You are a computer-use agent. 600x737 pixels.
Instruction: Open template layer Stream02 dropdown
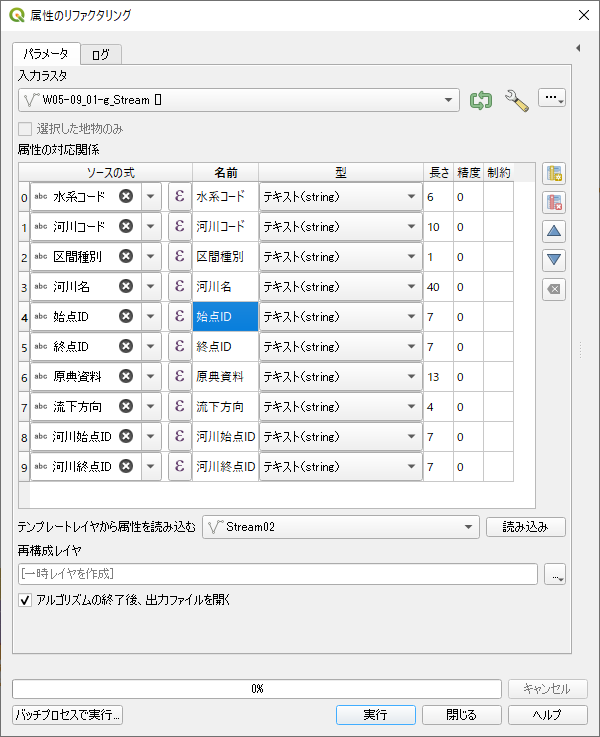pos(469,527)
